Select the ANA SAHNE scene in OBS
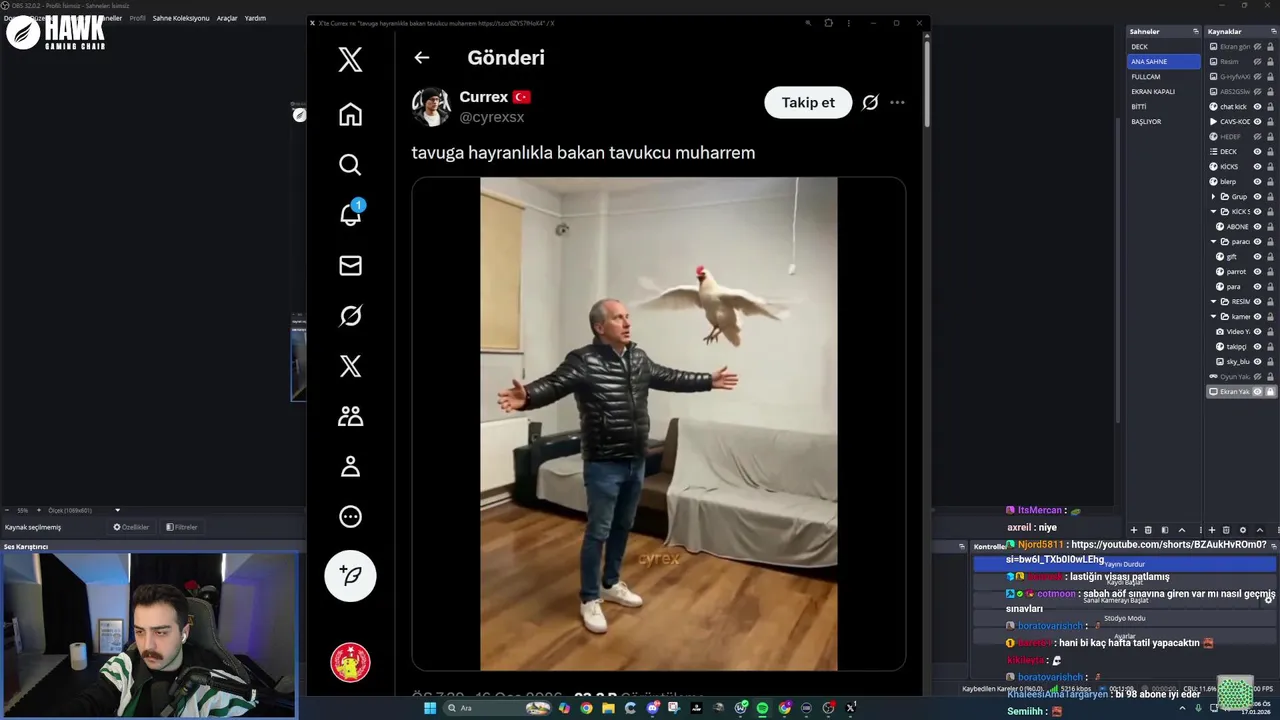 tap(1163, 62)
